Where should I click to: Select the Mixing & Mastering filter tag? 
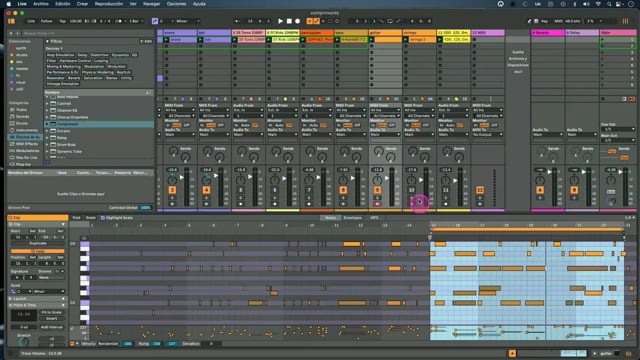[x=63, y=67]
